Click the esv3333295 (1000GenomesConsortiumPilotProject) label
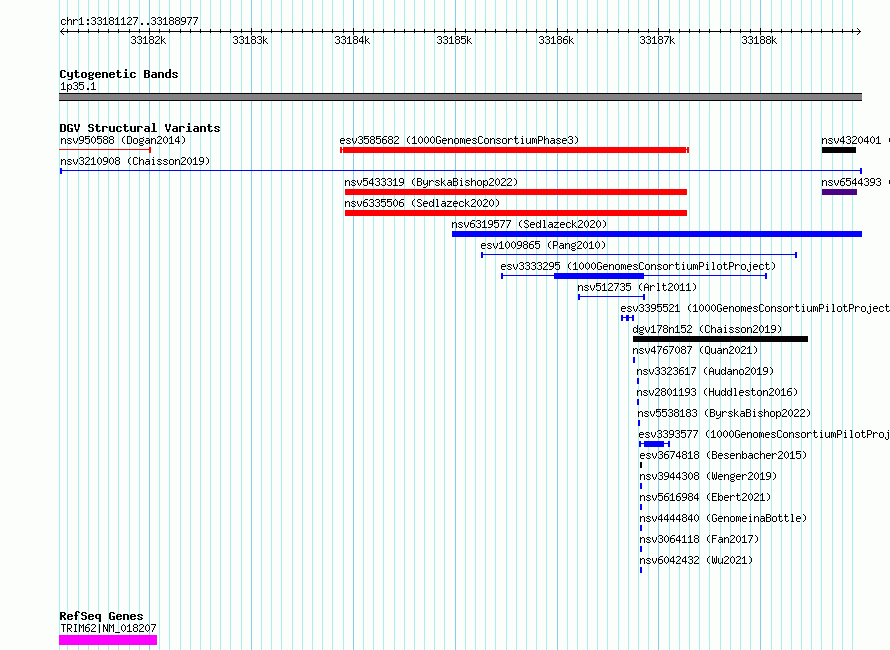The width and height of the screenshot is (890, 650). coord(638,266)
